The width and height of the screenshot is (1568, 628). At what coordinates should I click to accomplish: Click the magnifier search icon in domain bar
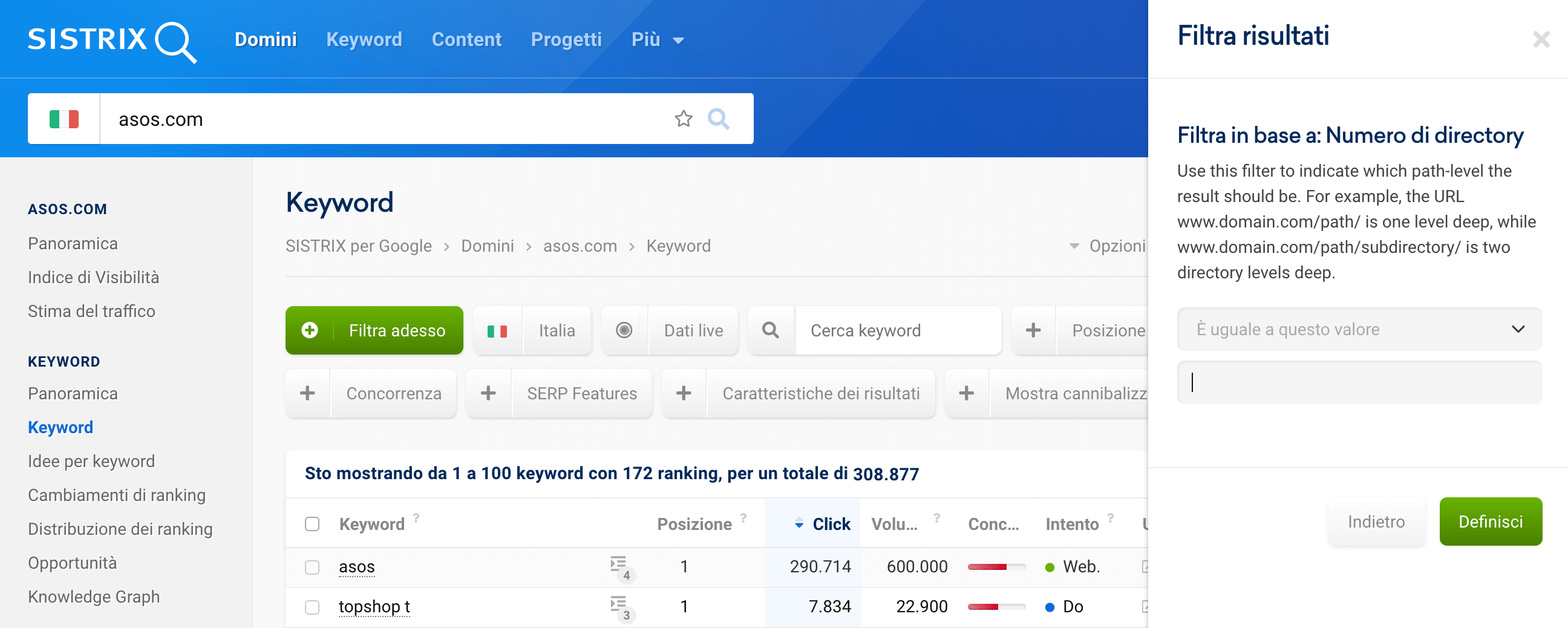(x=718, y=119)
